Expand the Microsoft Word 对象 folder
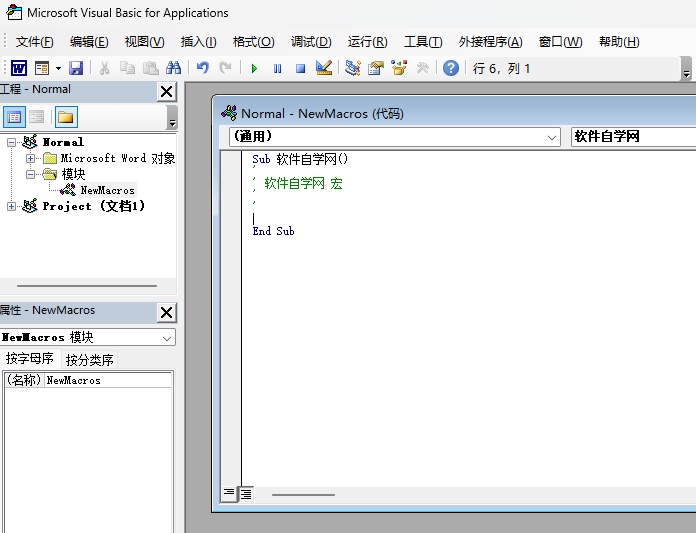Image resolution: width=696 pixels, height=533 pixels. tap(30, 158)
